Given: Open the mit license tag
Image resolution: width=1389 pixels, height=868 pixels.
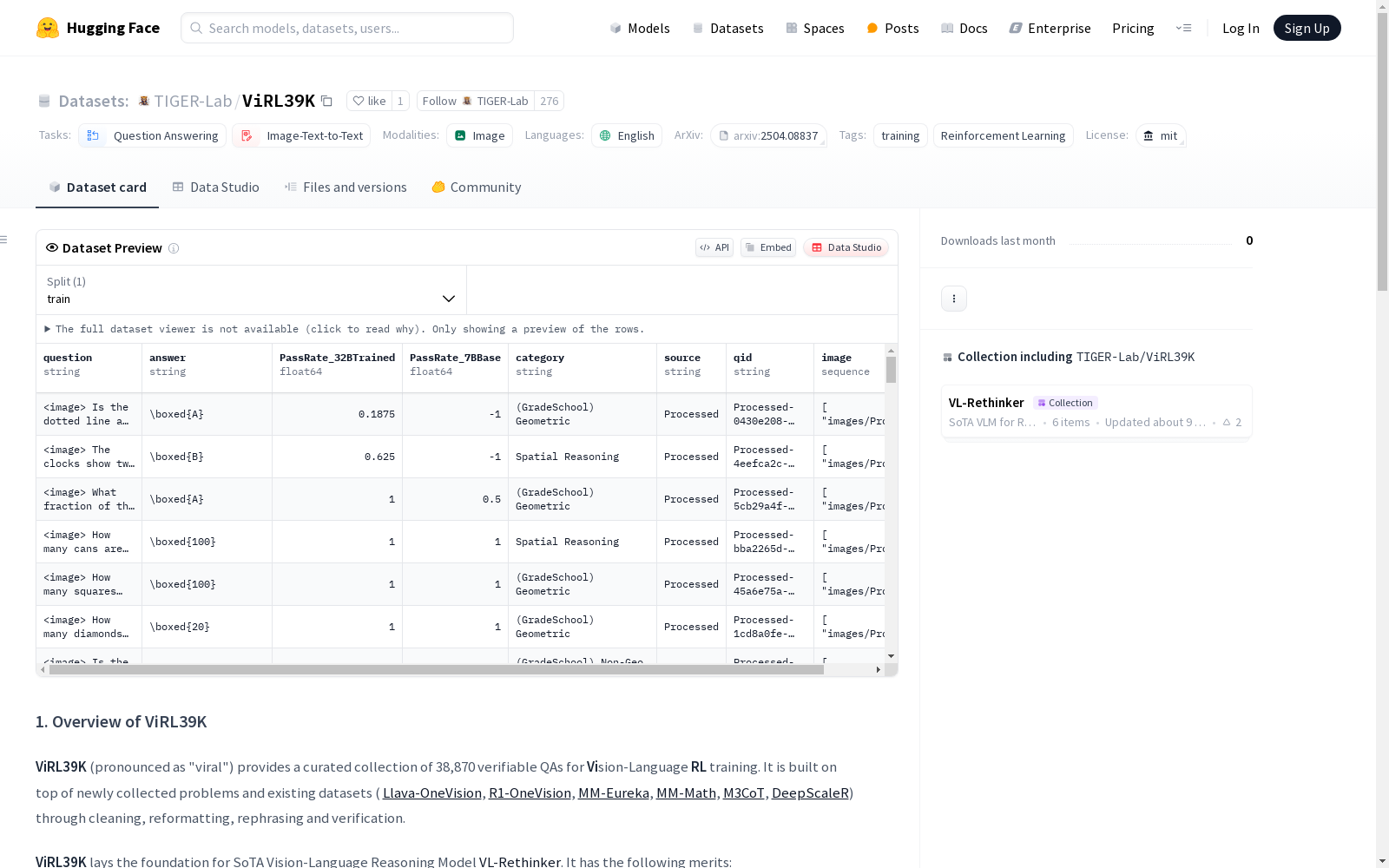Looking at the screenshot, I should 1161,135.
